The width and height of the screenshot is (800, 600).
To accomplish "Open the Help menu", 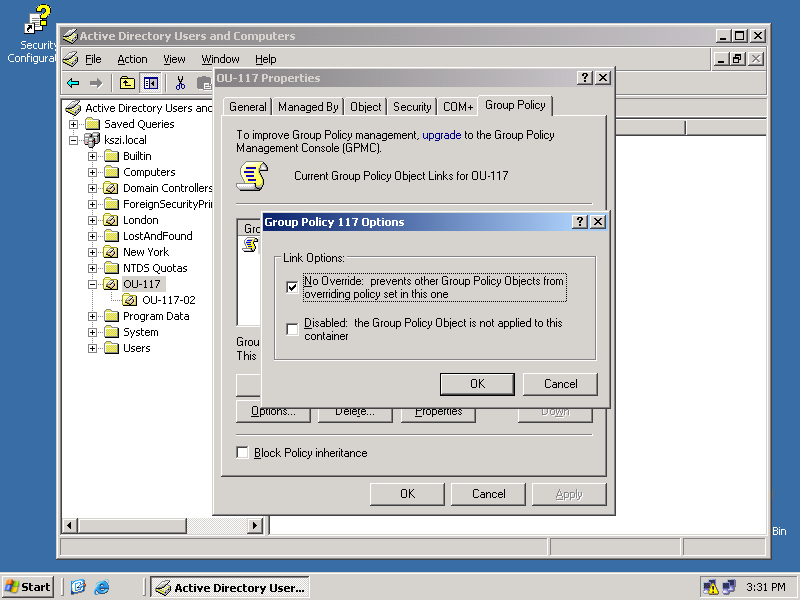I will 265,59.
